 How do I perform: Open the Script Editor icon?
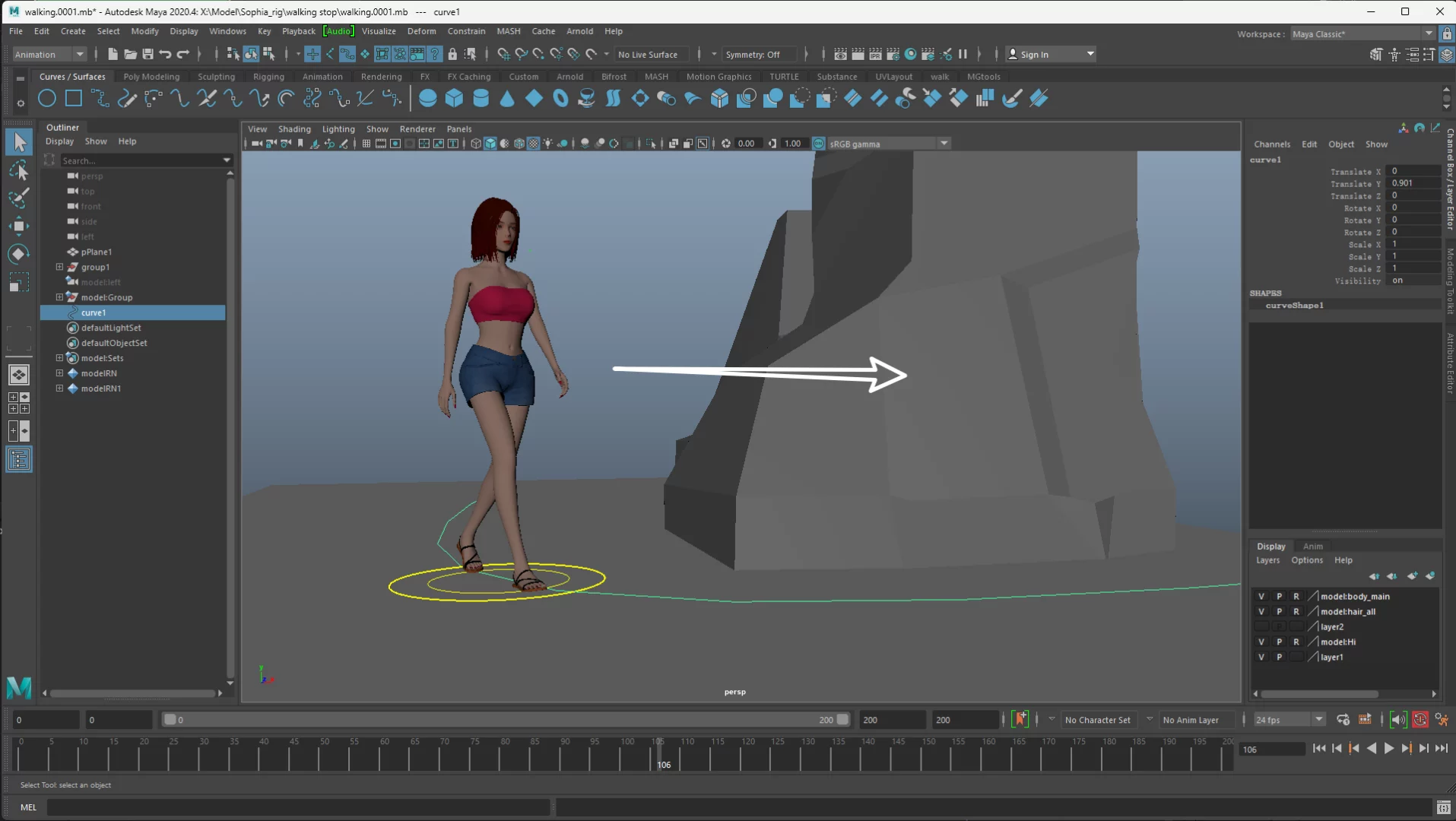(x=1443, y=807)
